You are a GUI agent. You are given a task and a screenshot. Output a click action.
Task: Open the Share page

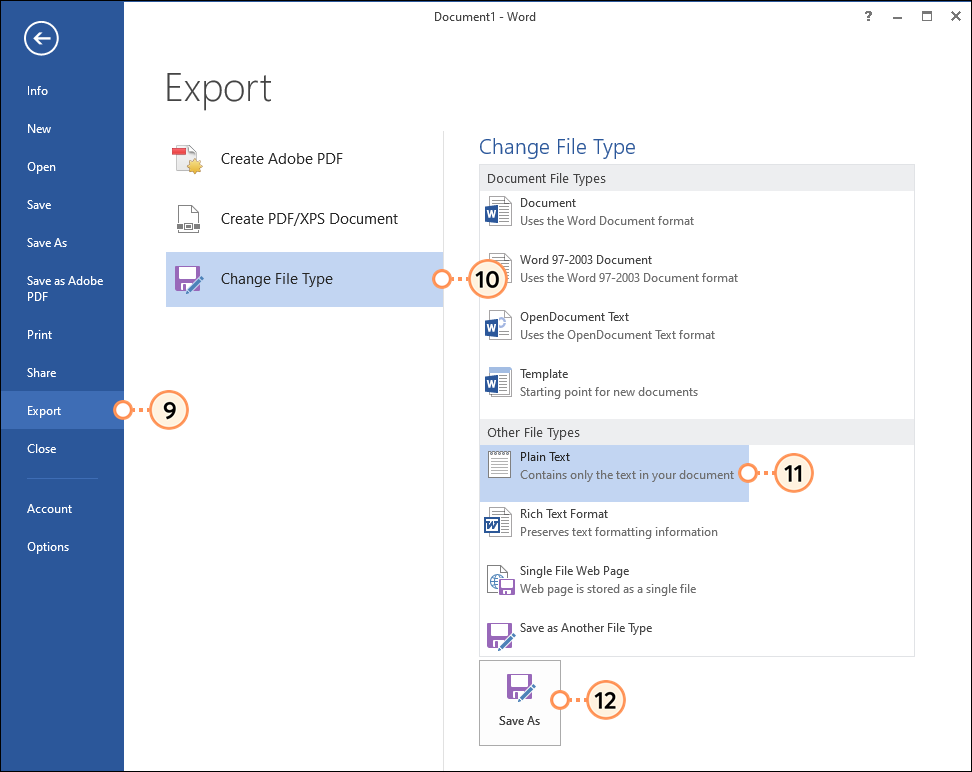click(x=62, y=373)
